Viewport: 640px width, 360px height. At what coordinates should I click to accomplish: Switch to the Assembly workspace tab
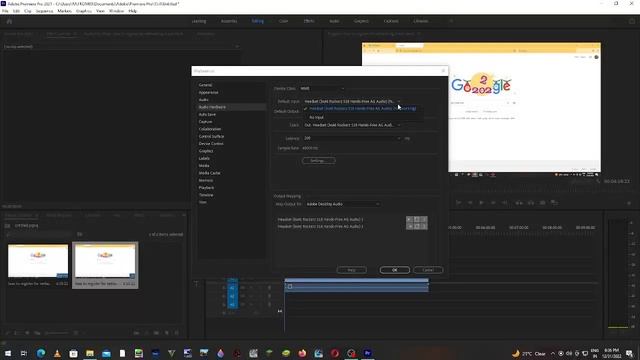229,21
